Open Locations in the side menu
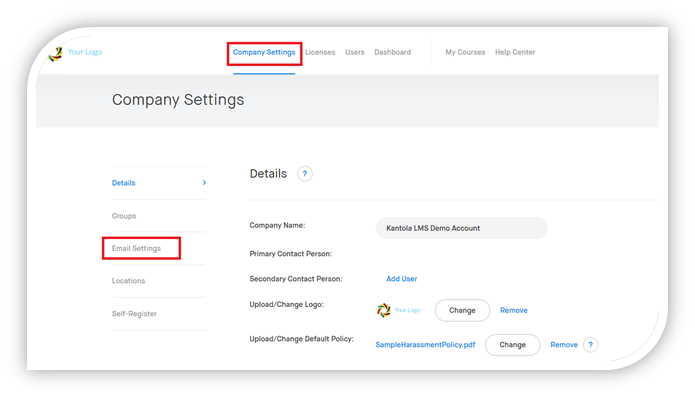This screenshot has height=397, width=695. coord(129,281)
